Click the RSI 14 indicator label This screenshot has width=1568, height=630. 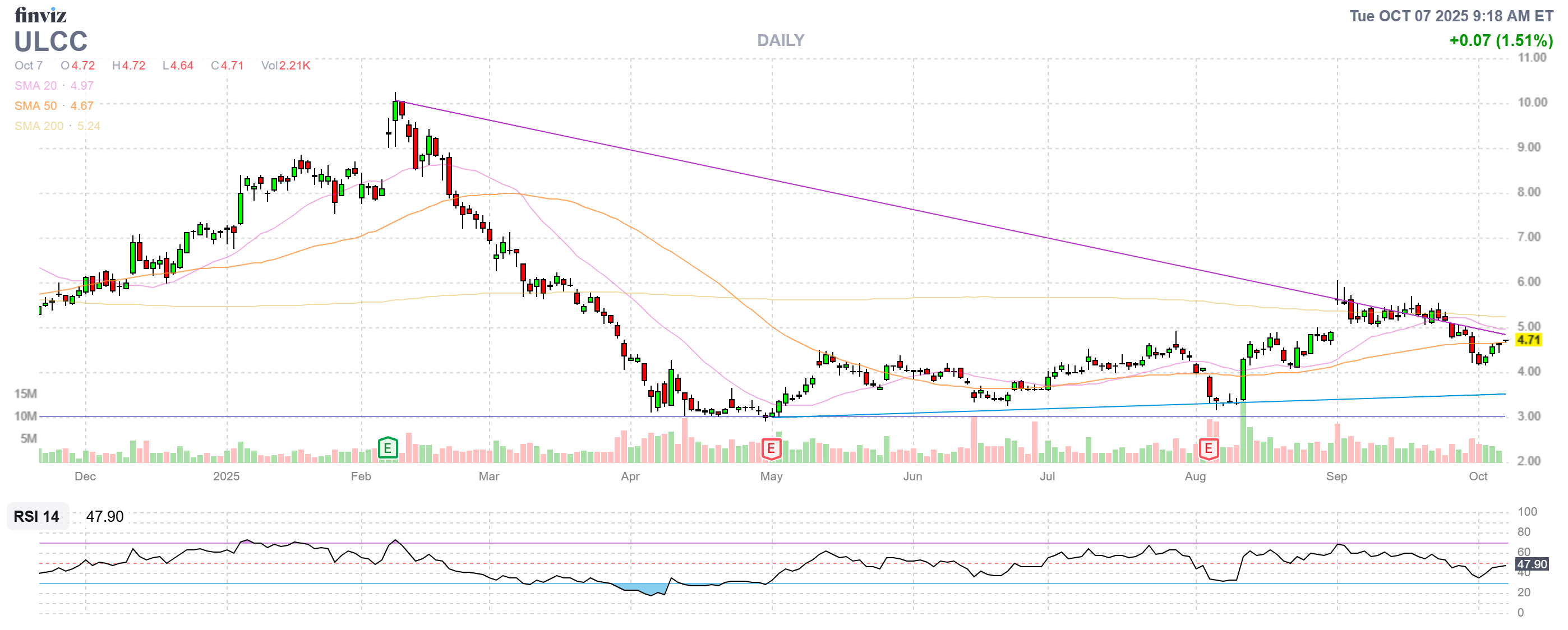click(x=36, y=516)
